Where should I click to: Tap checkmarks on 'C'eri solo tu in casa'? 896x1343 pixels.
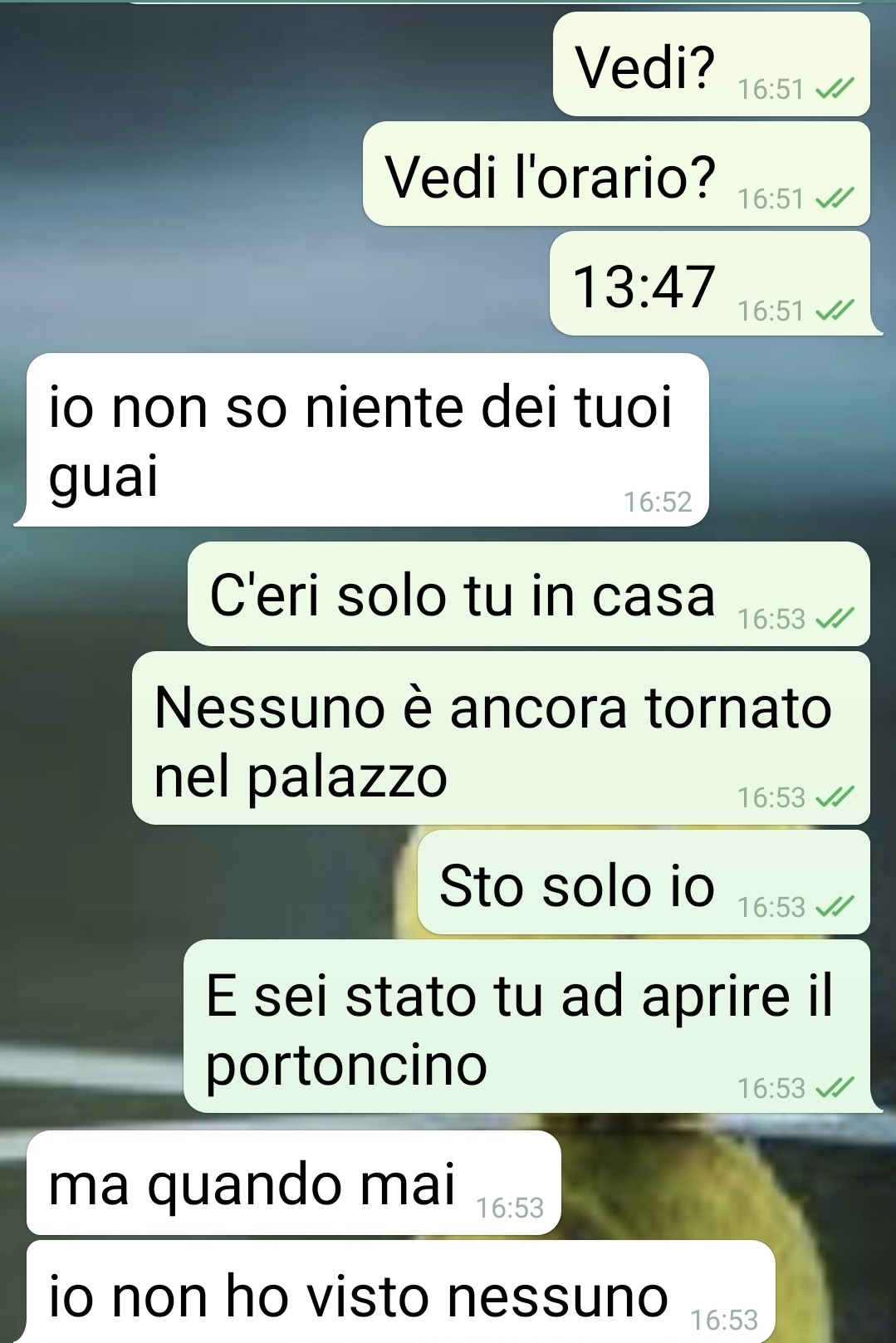(x=835, y=619)
